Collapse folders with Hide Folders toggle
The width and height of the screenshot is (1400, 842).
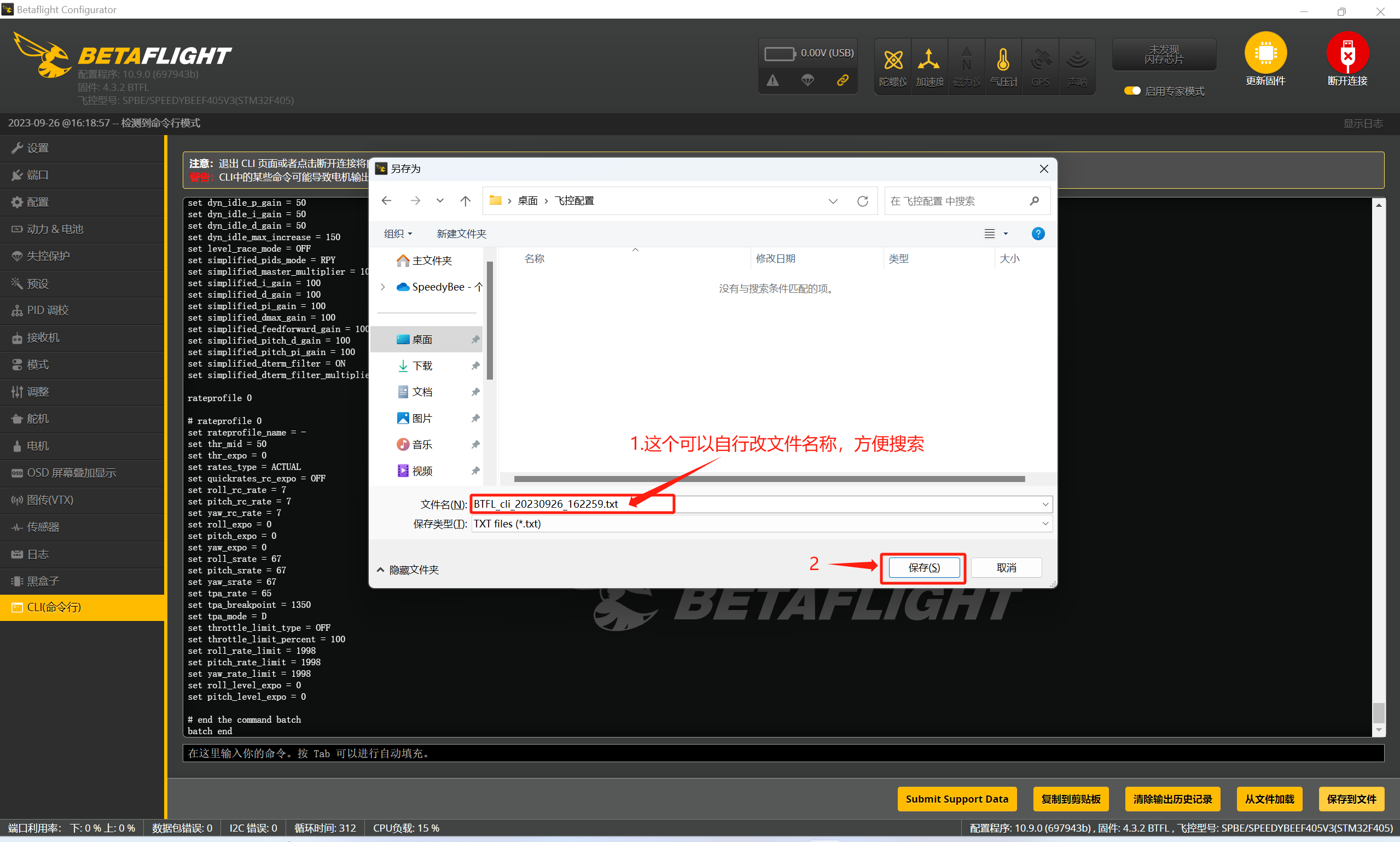pyautogui.click(x=408, y=570)
